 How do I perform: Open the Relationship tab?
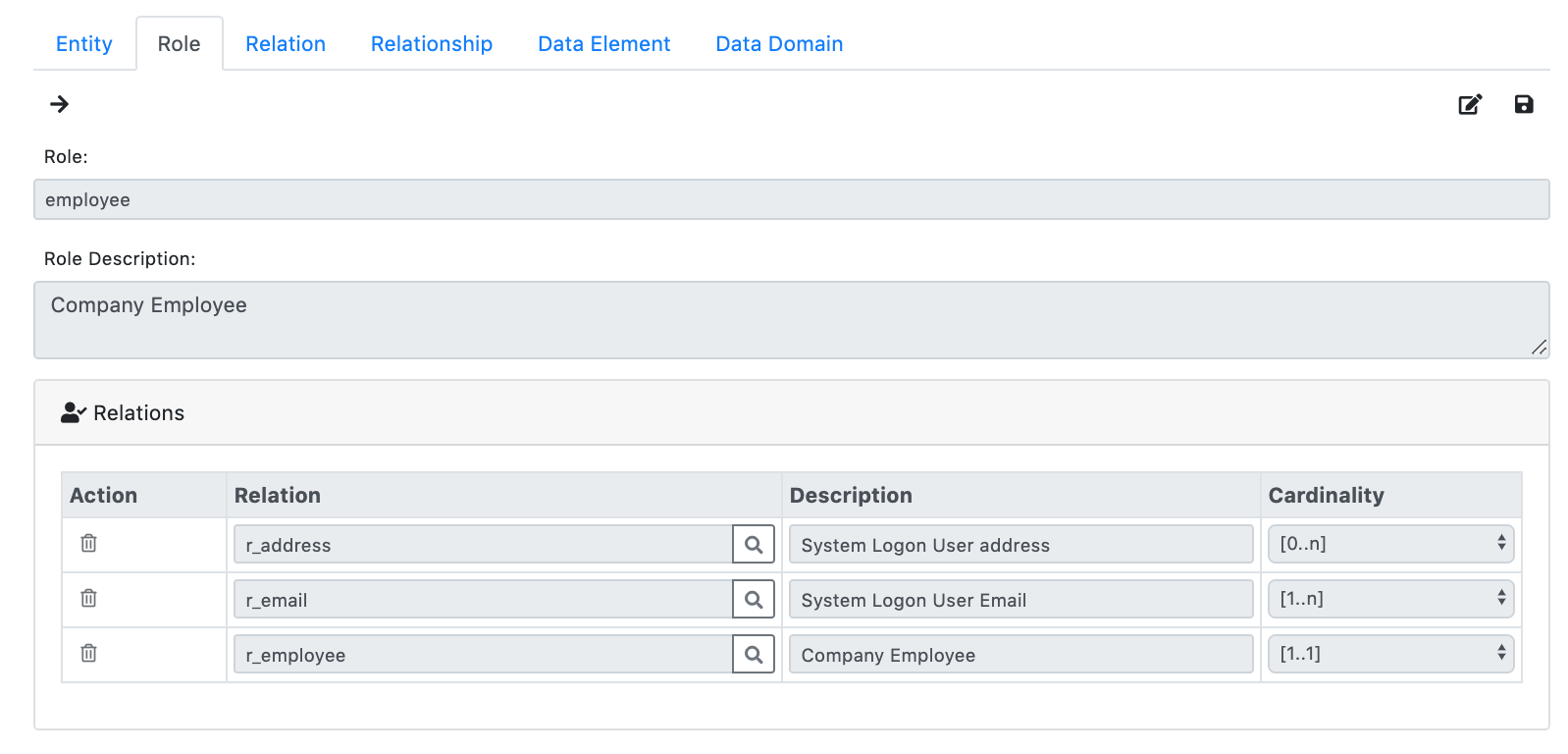(x=432, y=44)
